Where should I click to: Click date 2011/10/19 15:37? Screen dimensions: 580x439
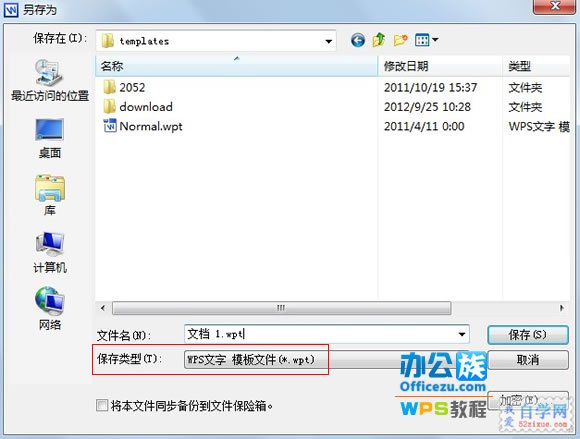430,88
